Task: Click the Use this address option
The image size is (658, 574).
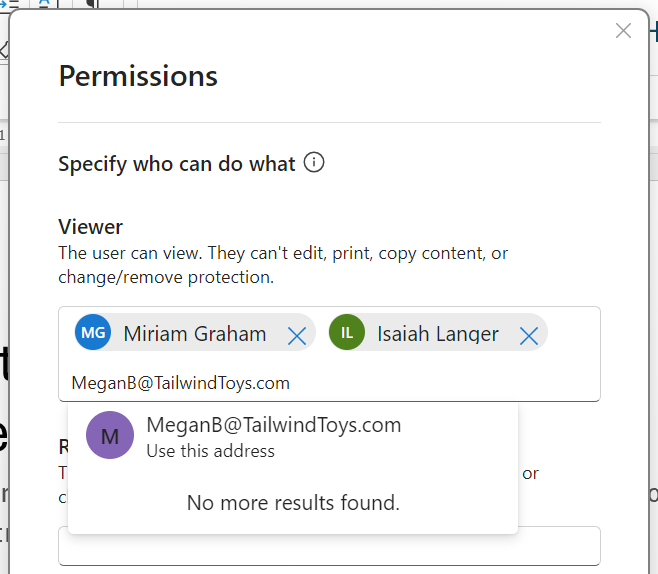Action: tap(210, 451)
